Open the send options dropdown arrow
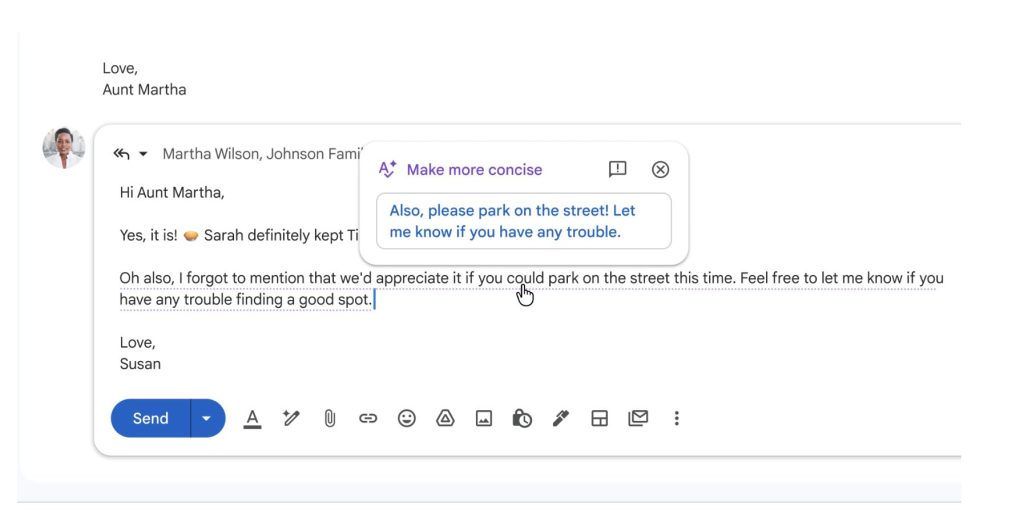The height and width of the screenshot is (527, 1024). [207, 418]
